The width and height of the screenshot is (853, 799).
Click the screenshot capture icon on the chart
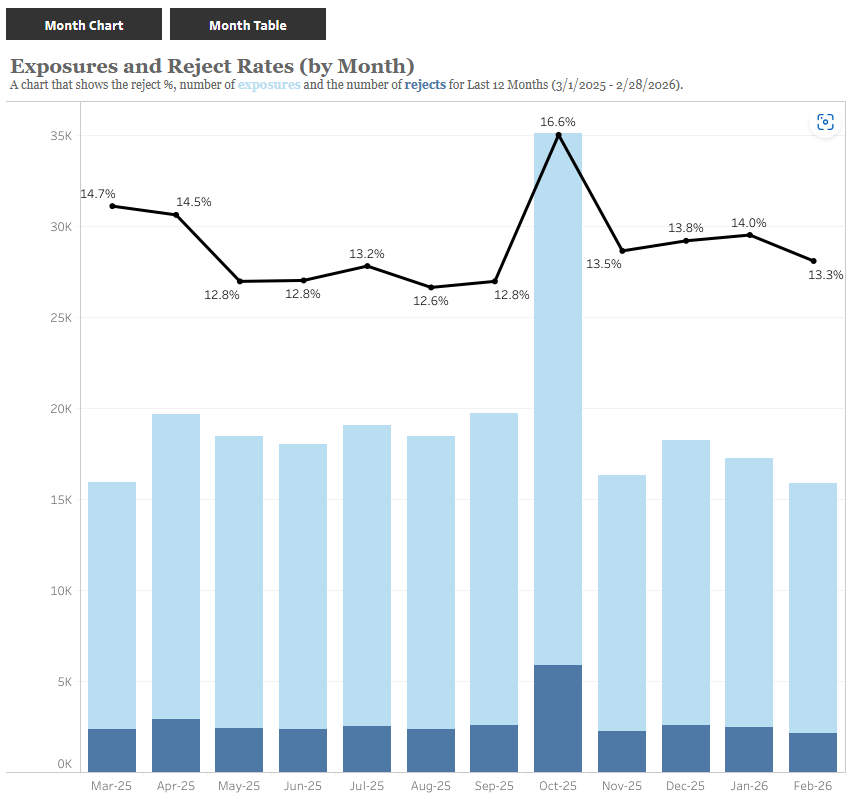click(x=824, y=121)
